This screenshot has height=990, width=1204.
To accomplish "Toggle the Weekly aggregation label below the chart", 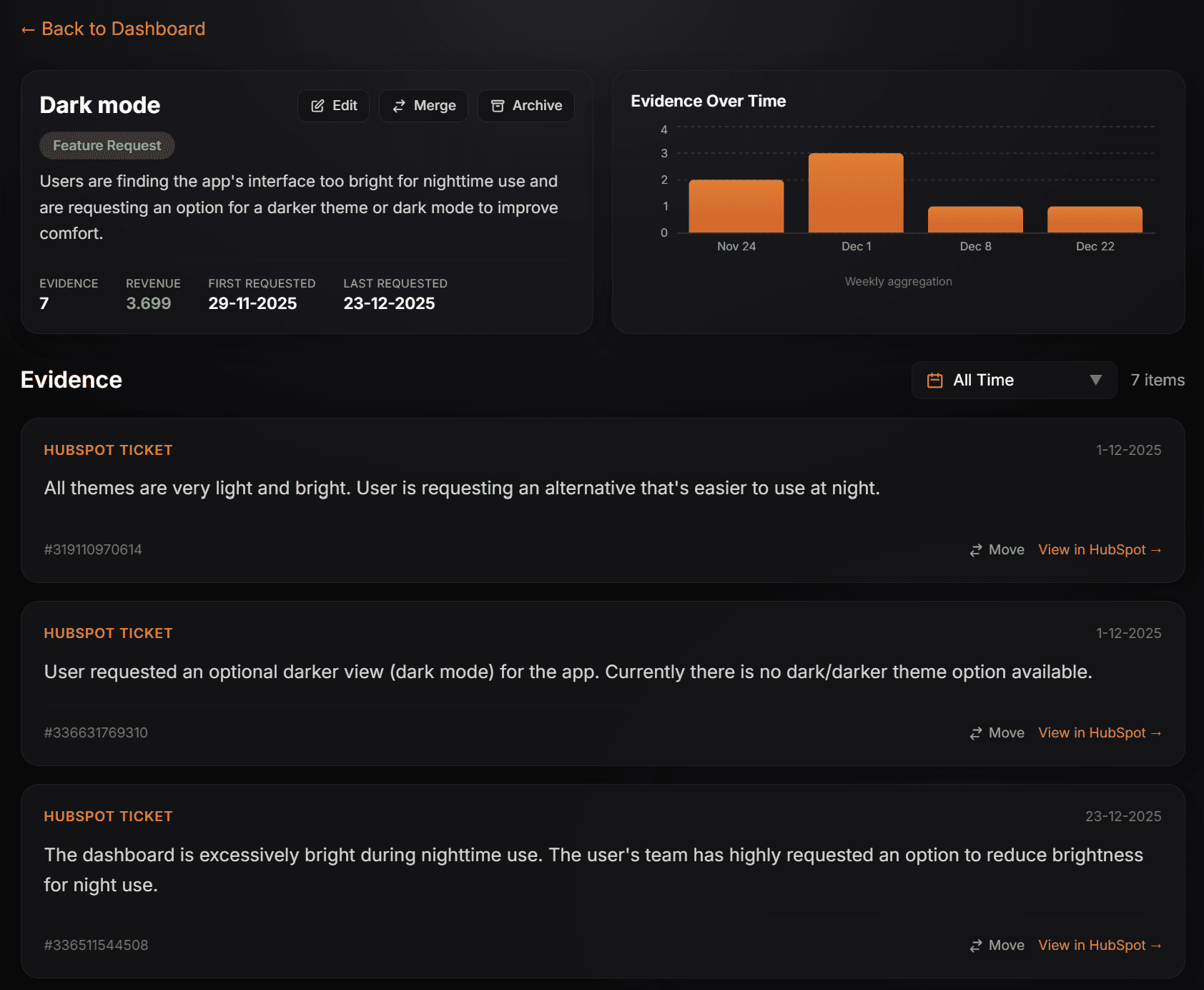I will [898, 281].
